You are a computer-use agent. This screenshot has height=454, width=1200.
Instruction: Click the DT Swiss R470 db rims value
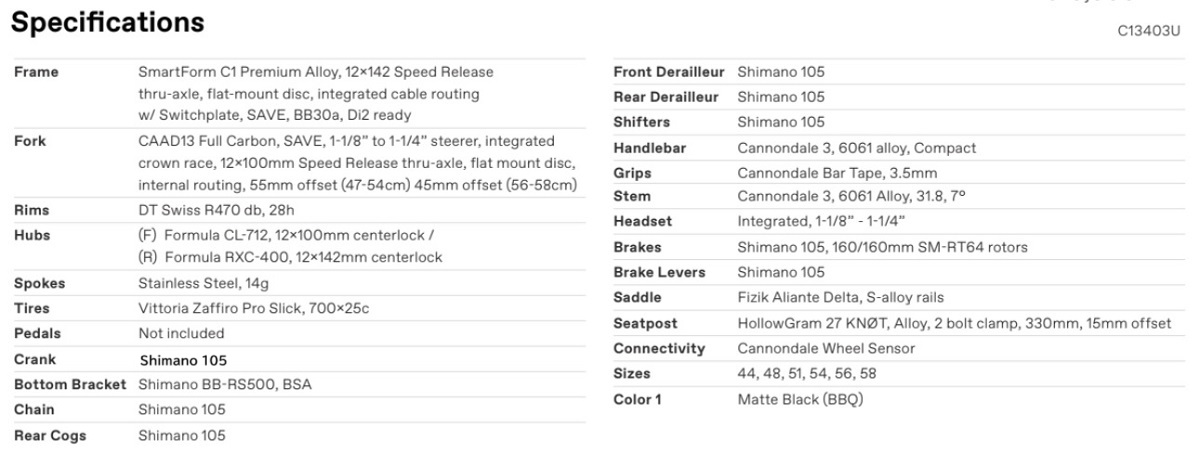(217, 211)
